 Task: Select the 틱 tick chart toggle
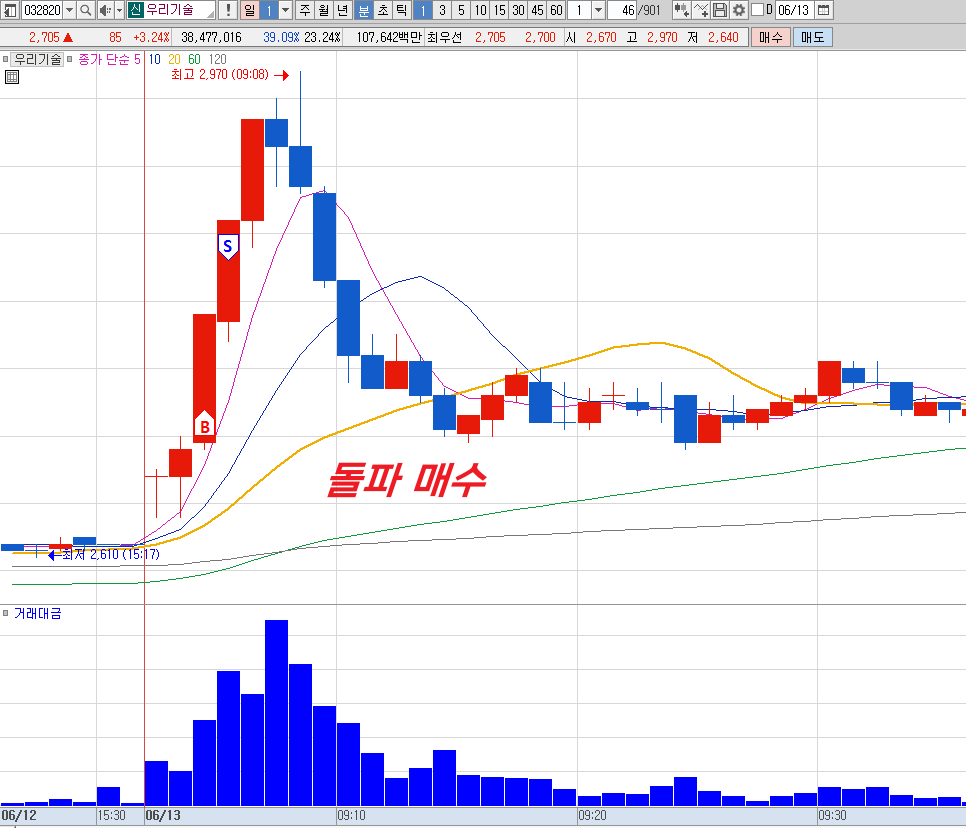[x=401, y=10]
